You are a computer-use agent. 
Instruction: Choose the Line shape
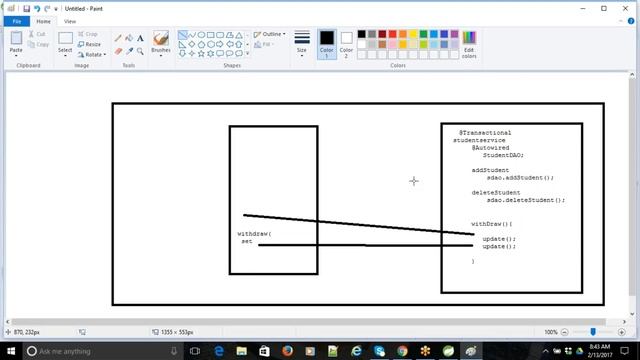click(x=182, y=35)
